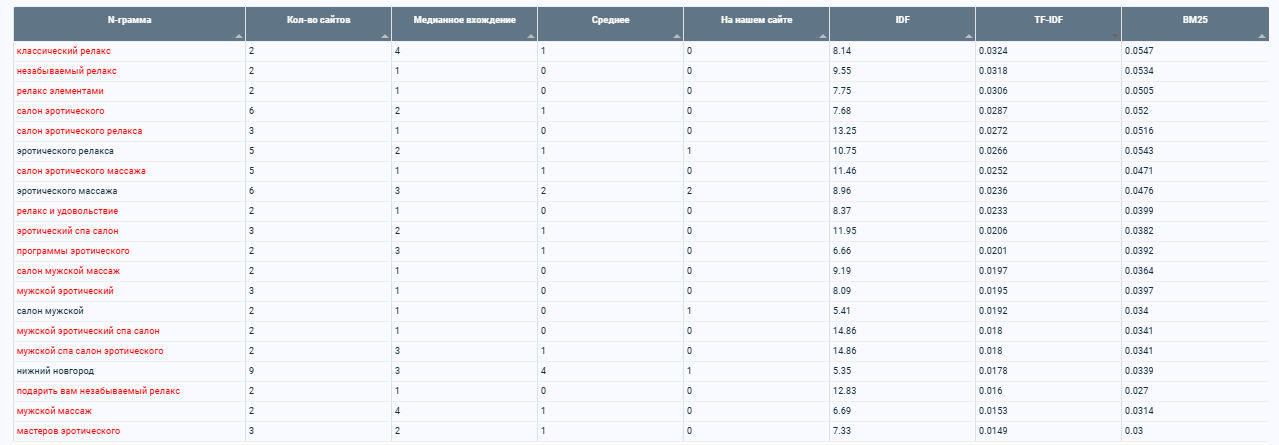Click sort arrow in Медианное вхождение column

pyautogui.click(x=531, y=35)
